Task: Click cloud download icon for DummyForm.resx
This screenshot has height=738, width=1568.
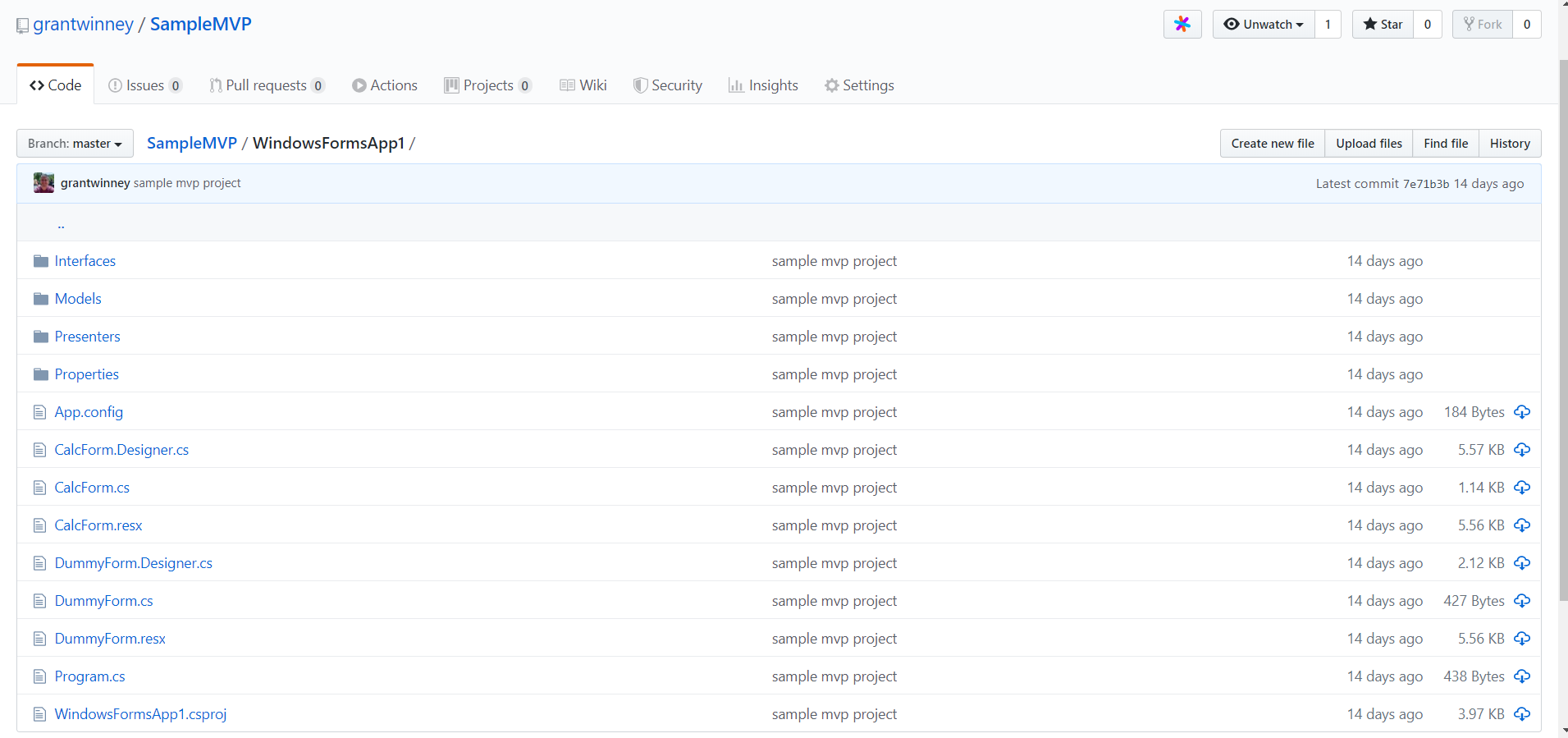Action: (1522, 639)
